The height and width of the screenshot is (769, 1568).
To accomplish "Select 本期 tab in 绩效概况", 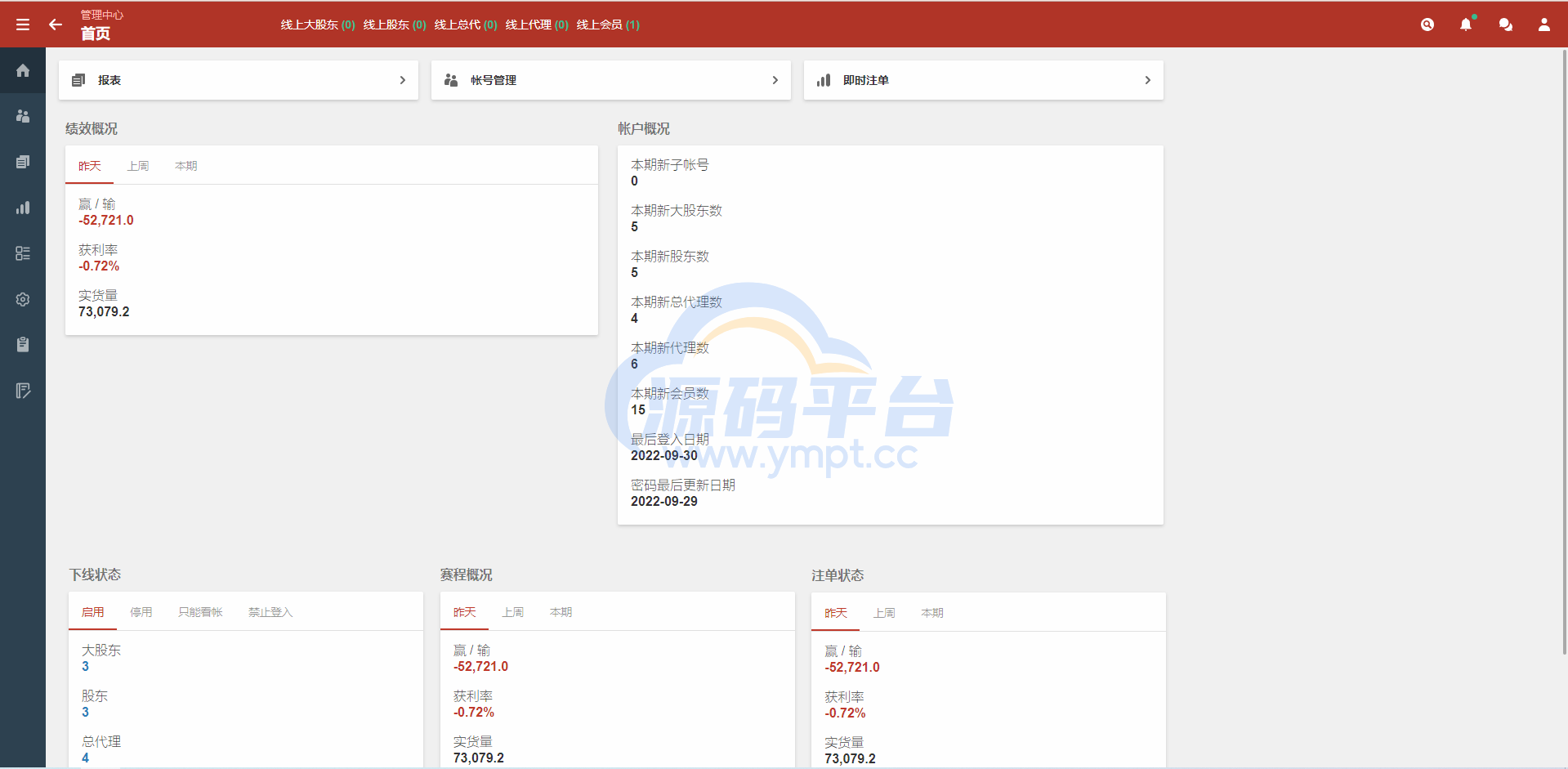I will tap(186, 166).
